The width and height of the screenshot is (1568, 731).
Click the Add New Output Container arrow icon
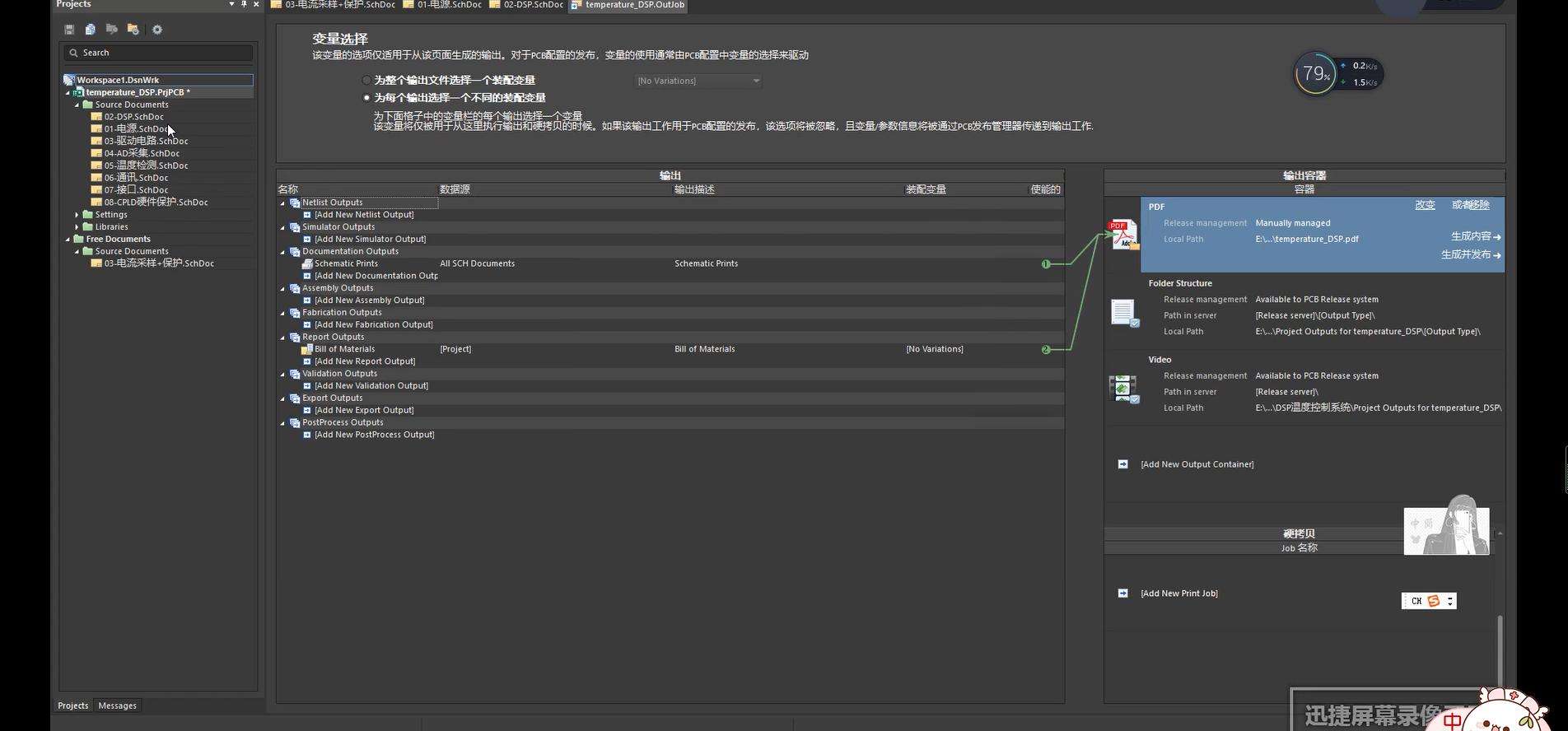click(x=1122, y=464)
